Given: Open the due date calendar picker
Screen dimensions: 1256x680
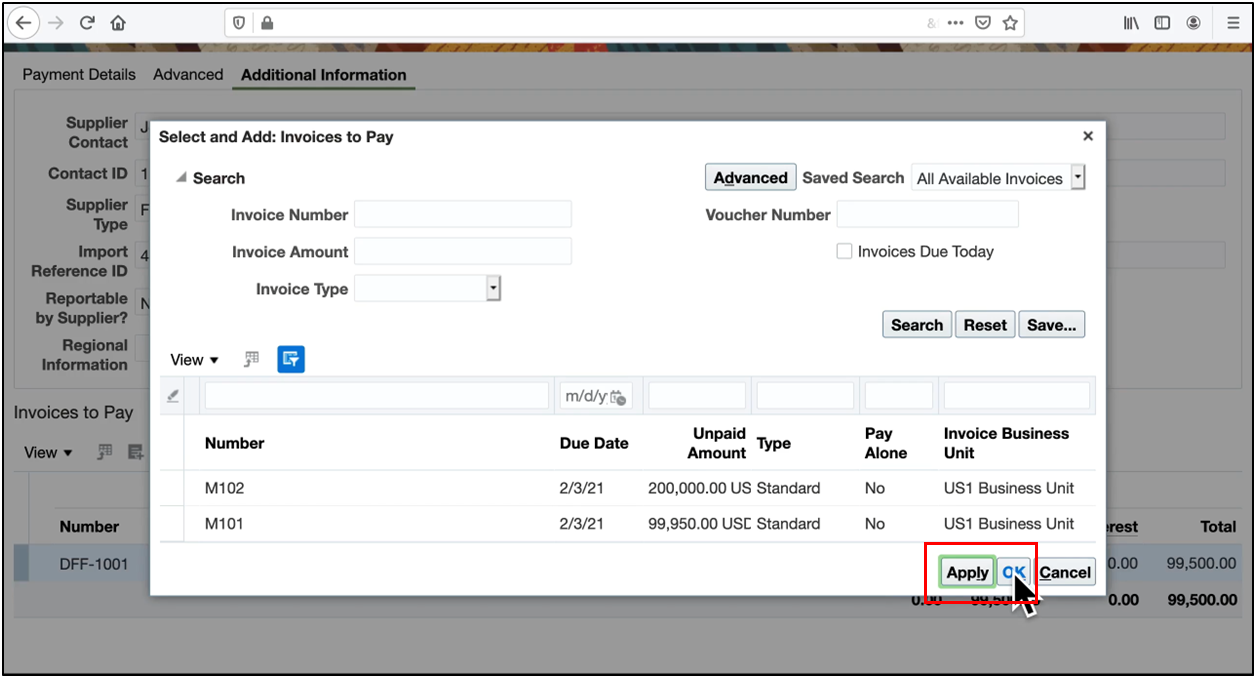Looking at the screenshot, I should coord(618,397).
